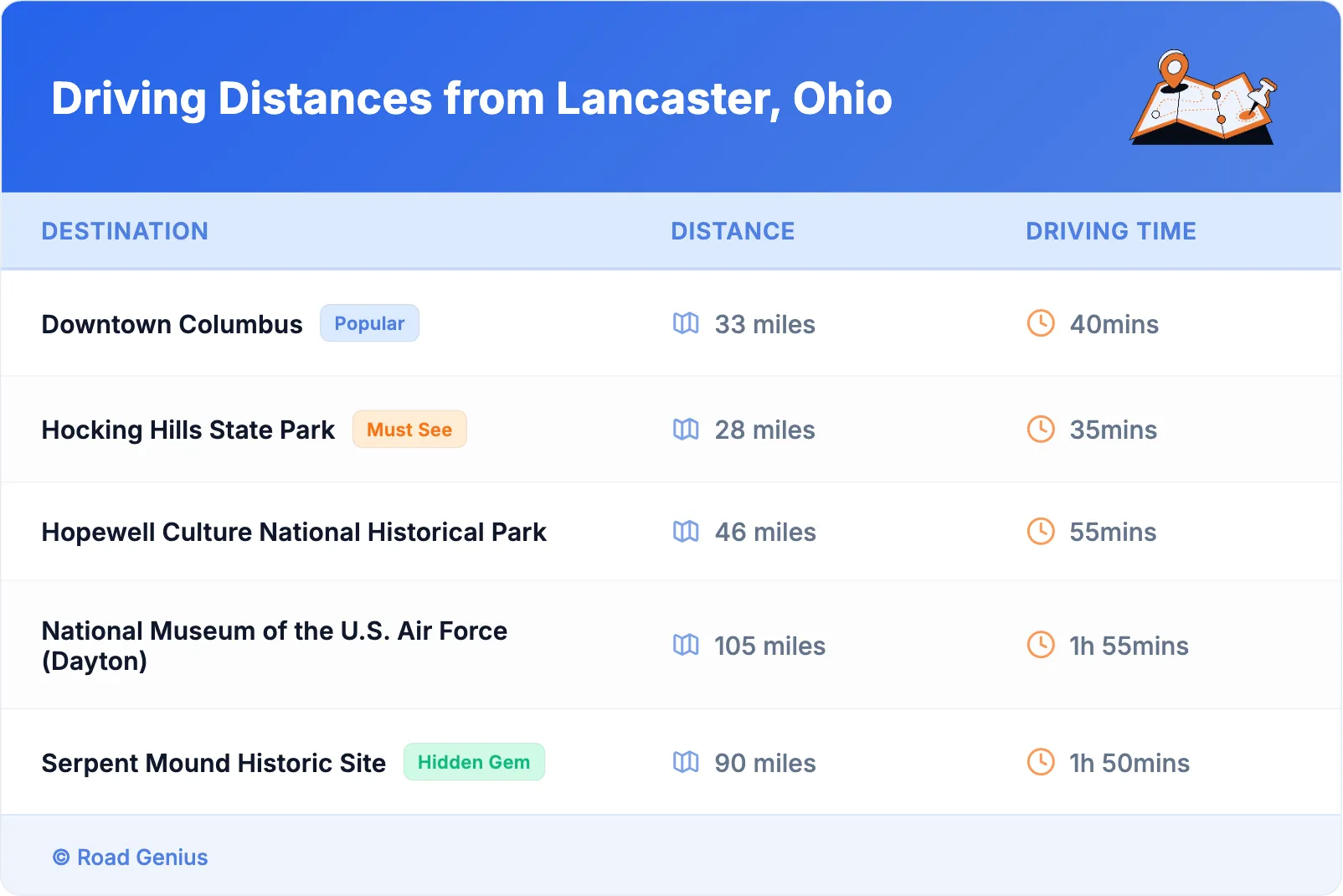Viewport: 1343px width, 896px height.
Task: Click the clock icon beside 55mins
Action: pos(1041,532)
